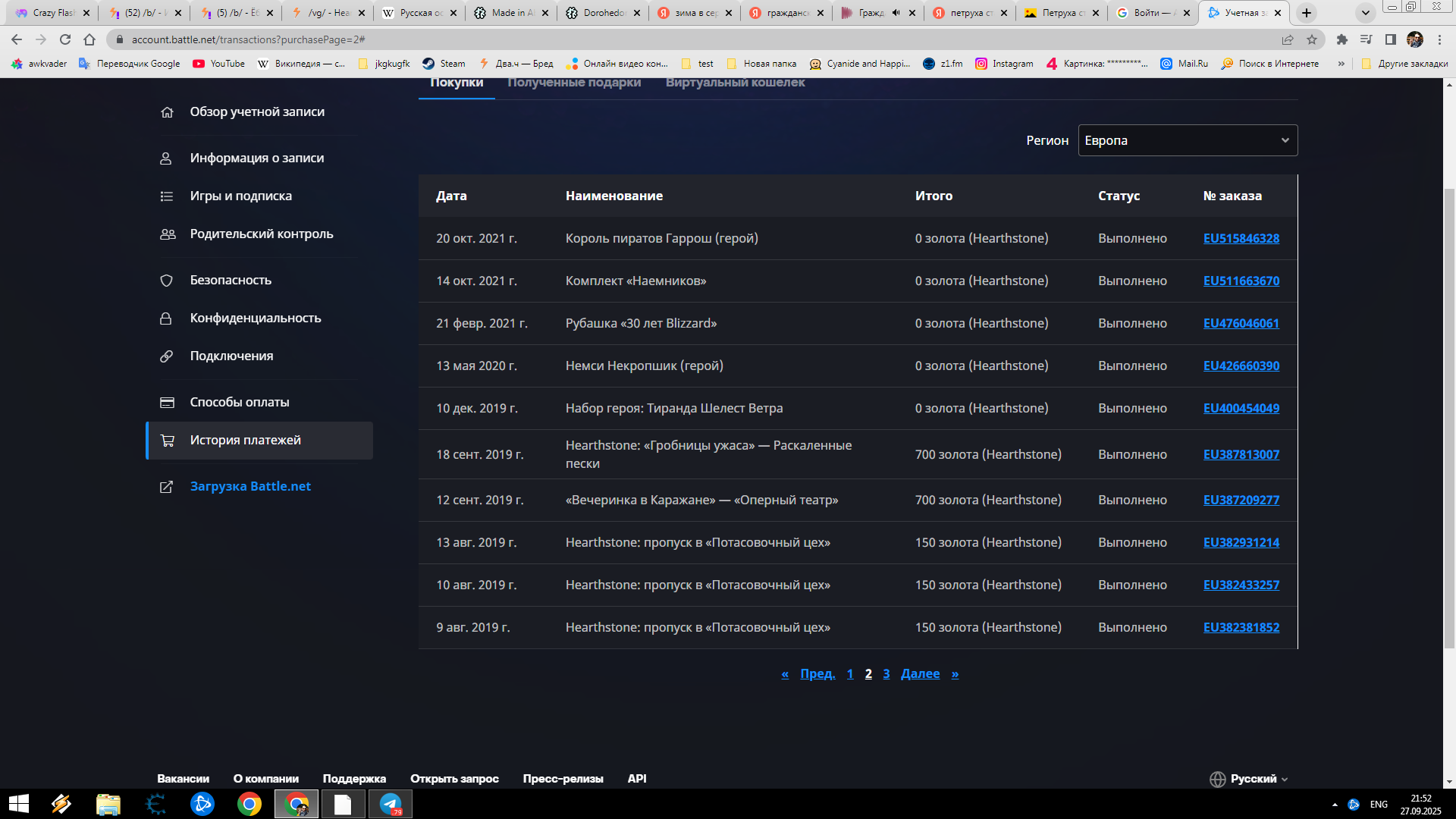Expand the Регион dropdown showing Европа
Screen dimensions: 1456x819
pos(1187,140)
